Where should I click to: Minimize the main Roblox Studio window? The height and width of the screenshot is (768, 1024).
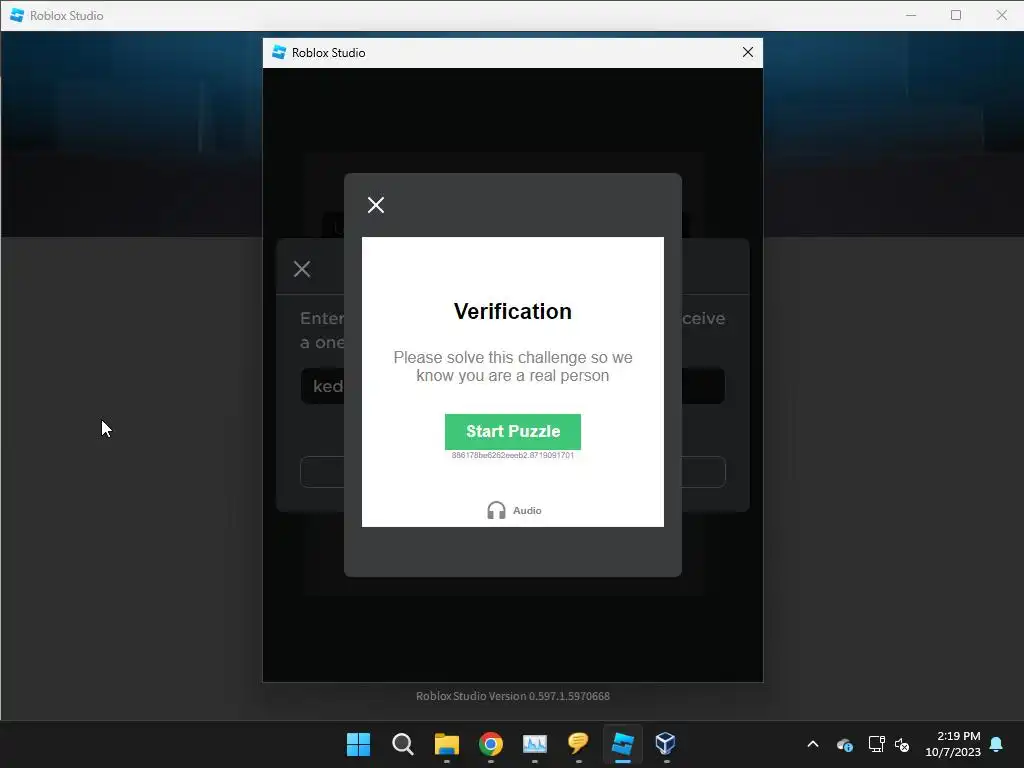click(x=911, y=15)
